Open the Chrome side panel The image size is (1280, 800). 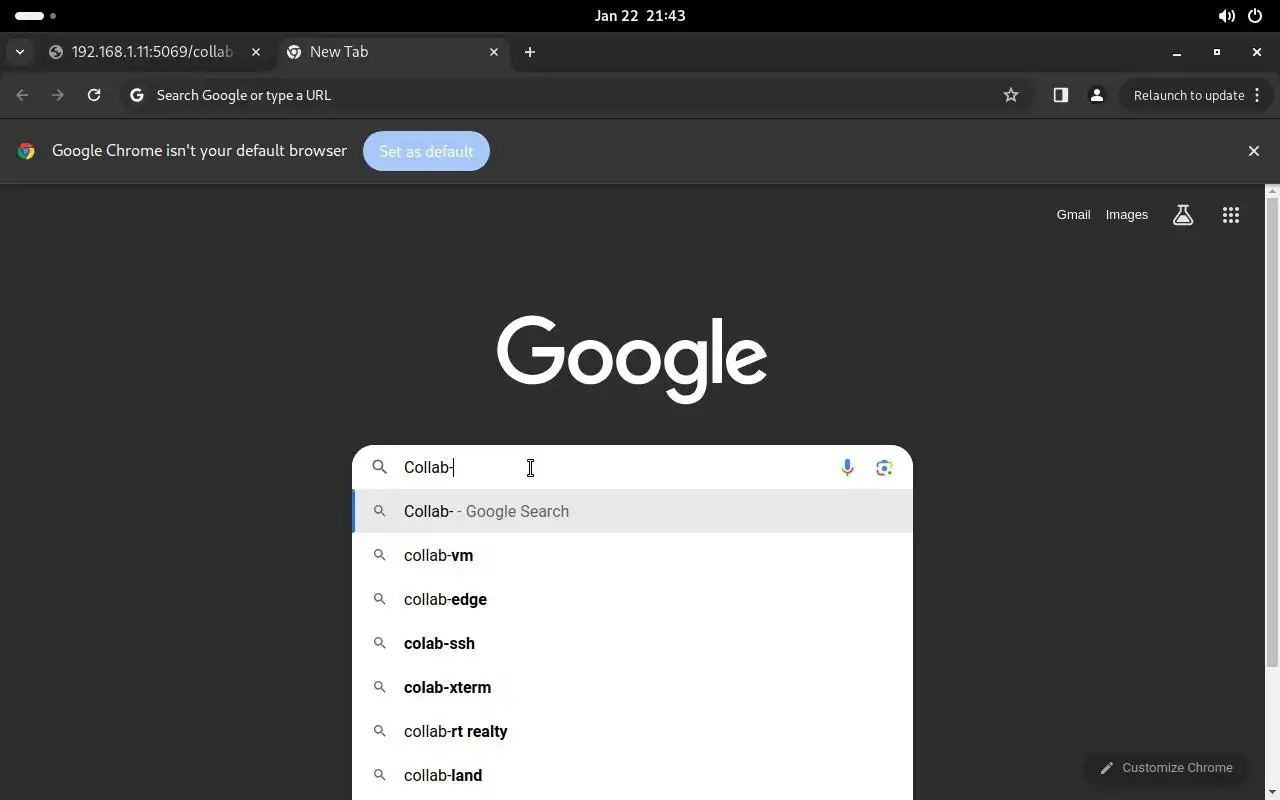(1061, 95)
